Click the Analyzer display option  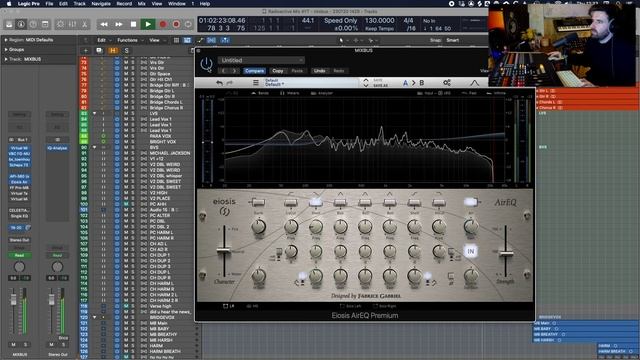[x=322, y=93]
